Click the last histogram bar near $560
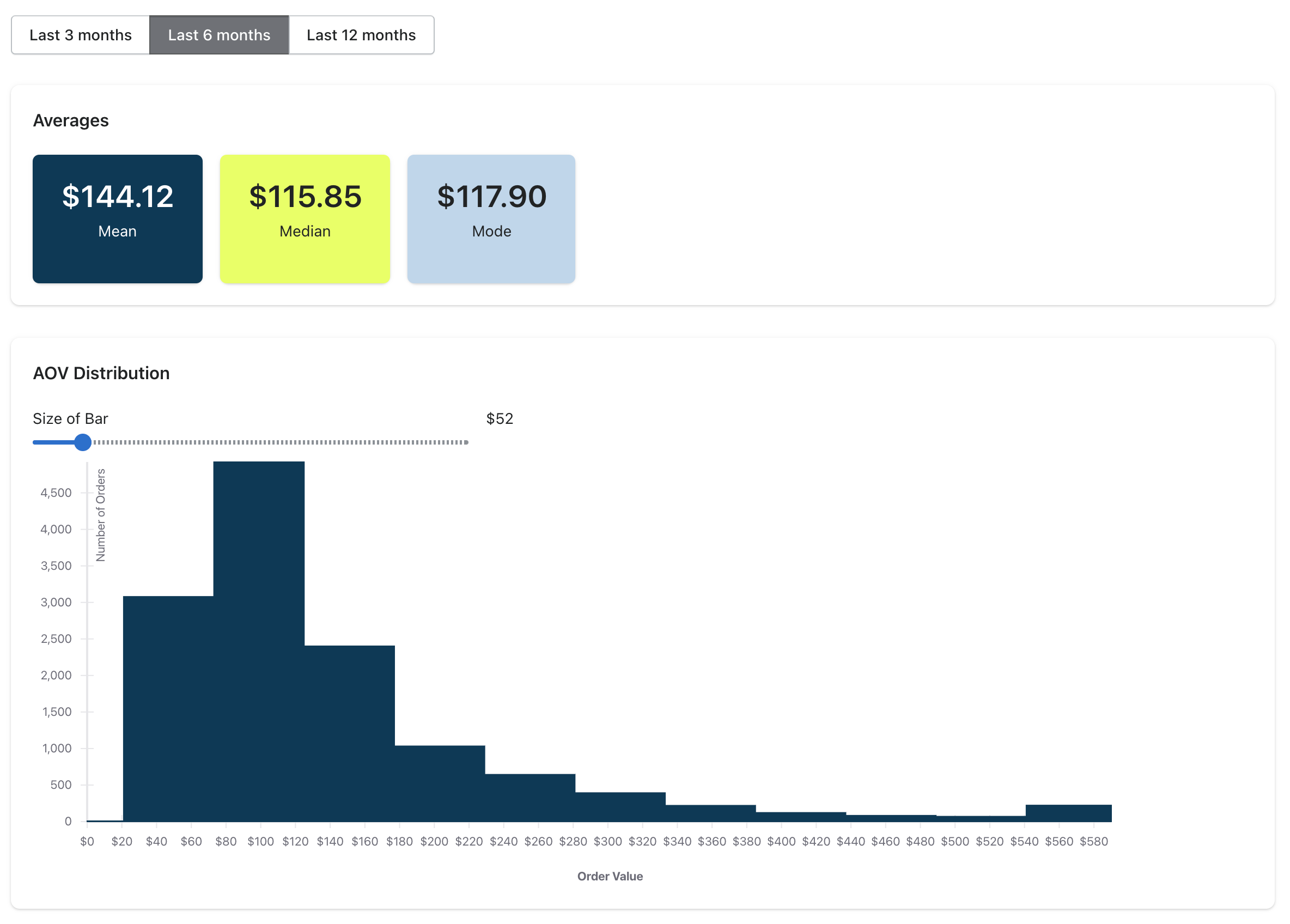Image resolution: width=1290 pixels, height=924 pixels. (1068, 813)
